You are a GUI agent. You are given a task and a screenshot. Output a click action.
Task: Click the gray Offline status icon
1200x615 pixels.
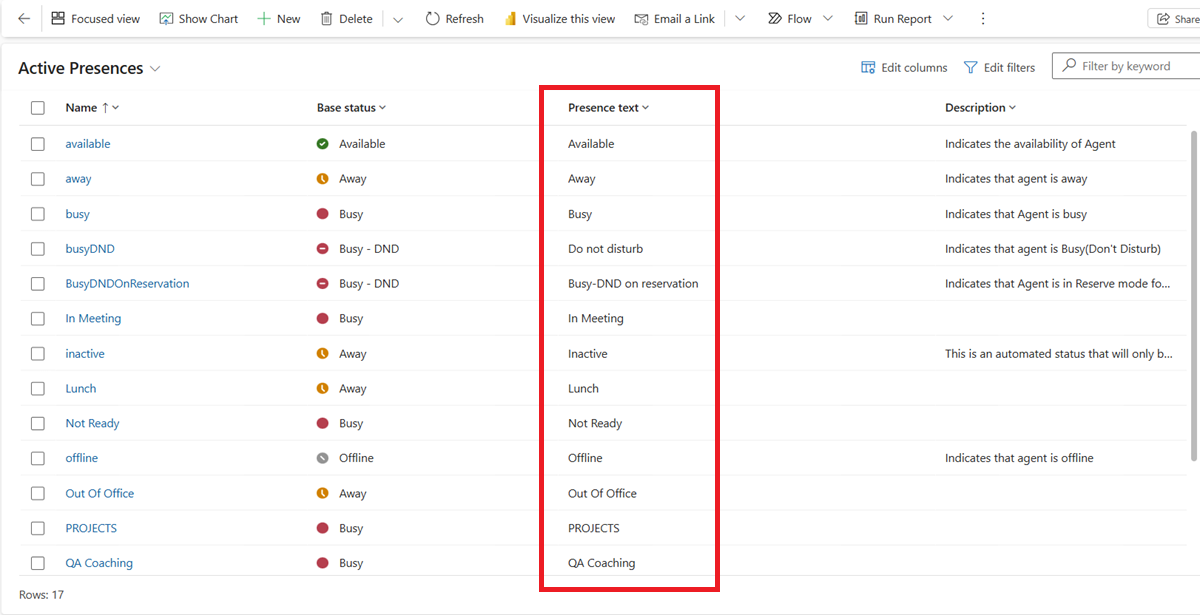coord(323,458)
